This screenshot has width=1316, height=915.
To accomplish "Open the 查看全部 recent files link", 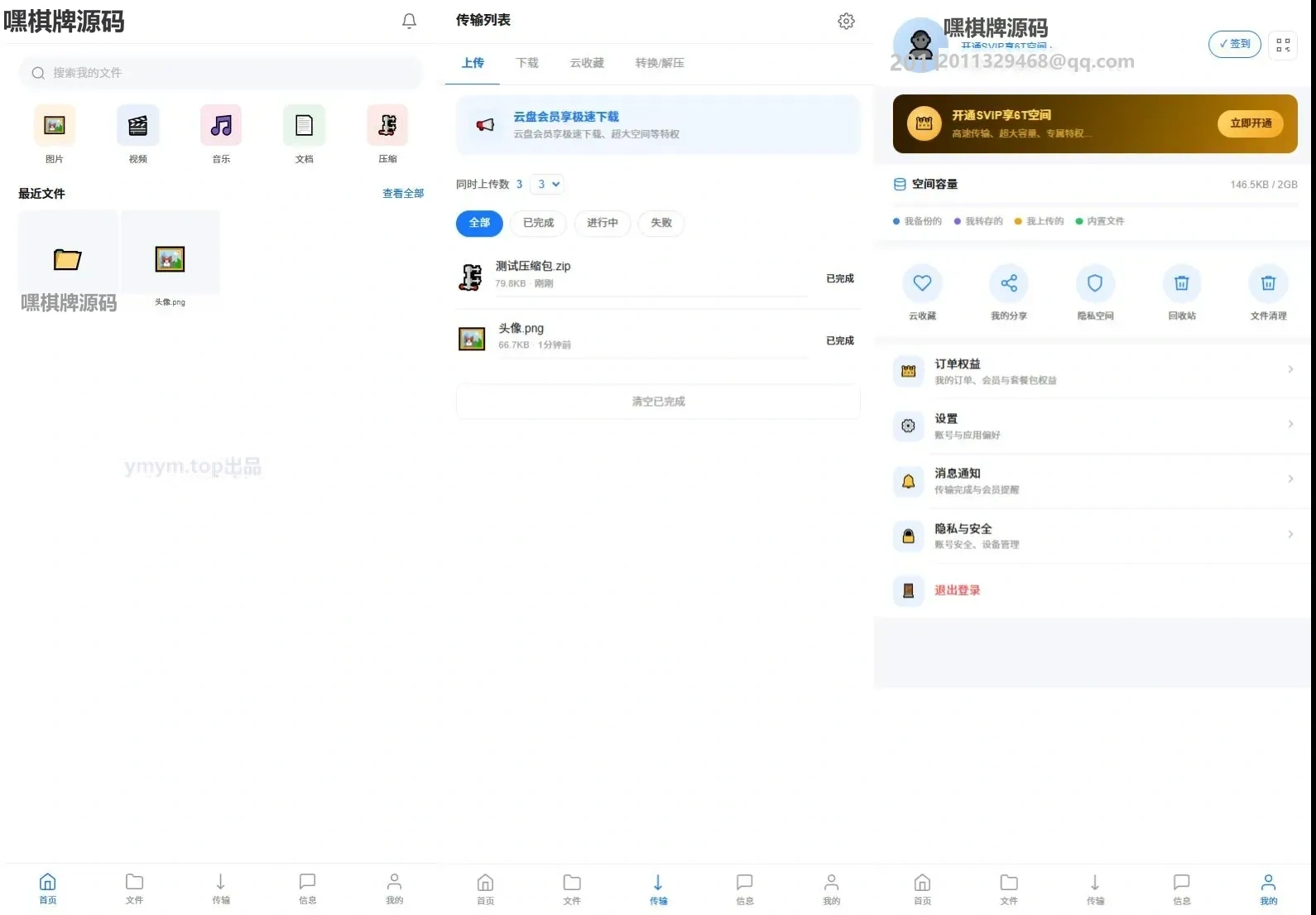I will pyautogui.click(x=403, y=193).
